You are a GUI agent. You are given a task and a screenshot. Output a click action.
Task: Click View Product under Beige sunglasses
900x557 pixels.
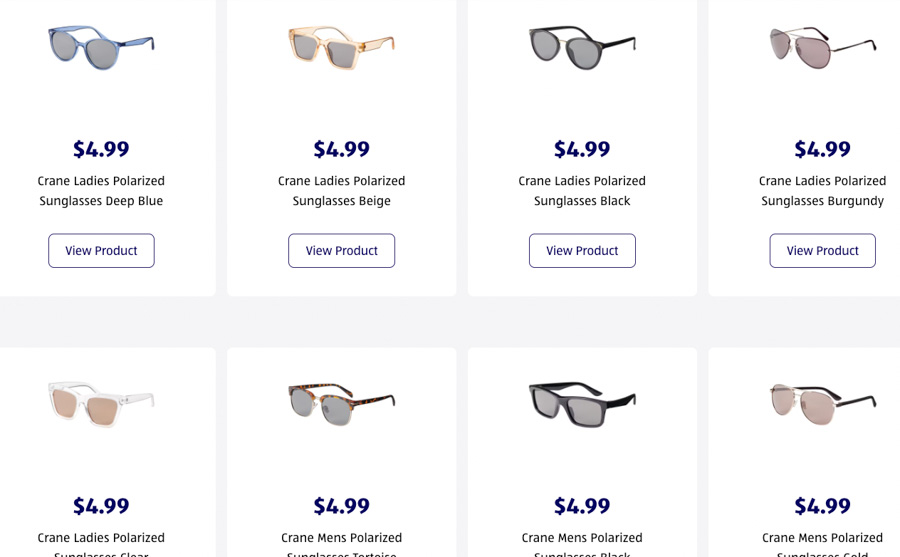click(x=341, y=251)
